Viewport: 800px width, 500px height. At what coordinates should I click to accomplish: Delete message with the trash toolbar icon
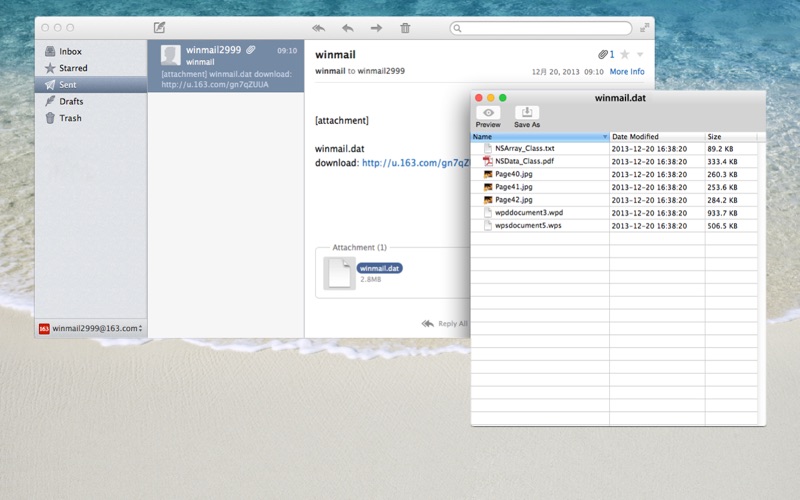click(x=405, y=28)
